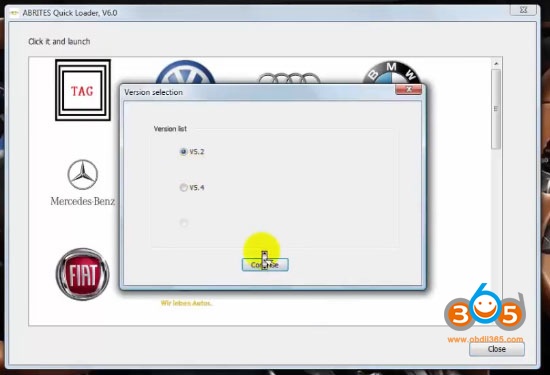Launch the BMW logo icon
Viewport: 550px width, 375px height.
coord(392,73)
